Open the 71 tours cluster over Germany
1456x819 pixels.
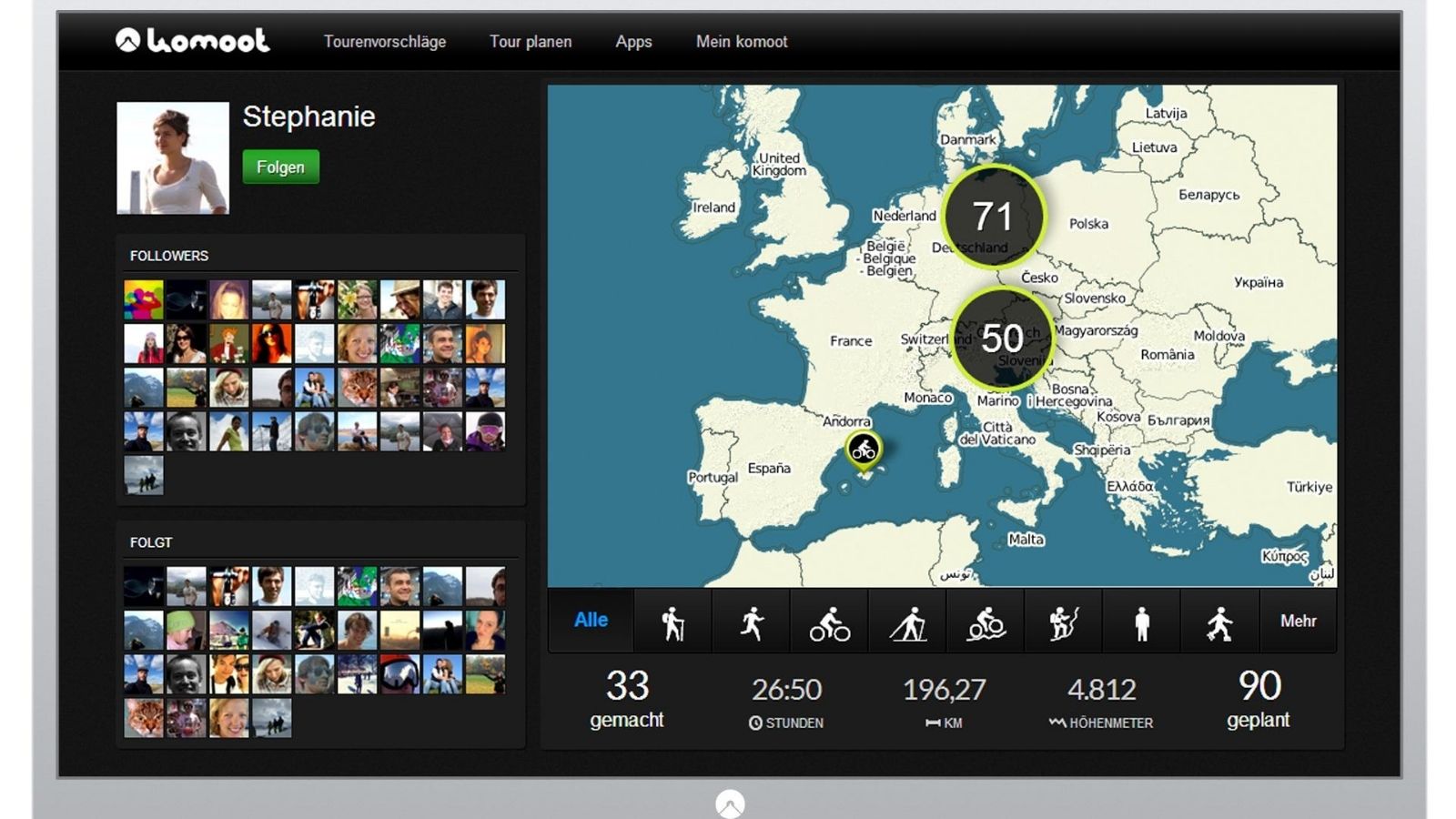(x=993, y=217)
